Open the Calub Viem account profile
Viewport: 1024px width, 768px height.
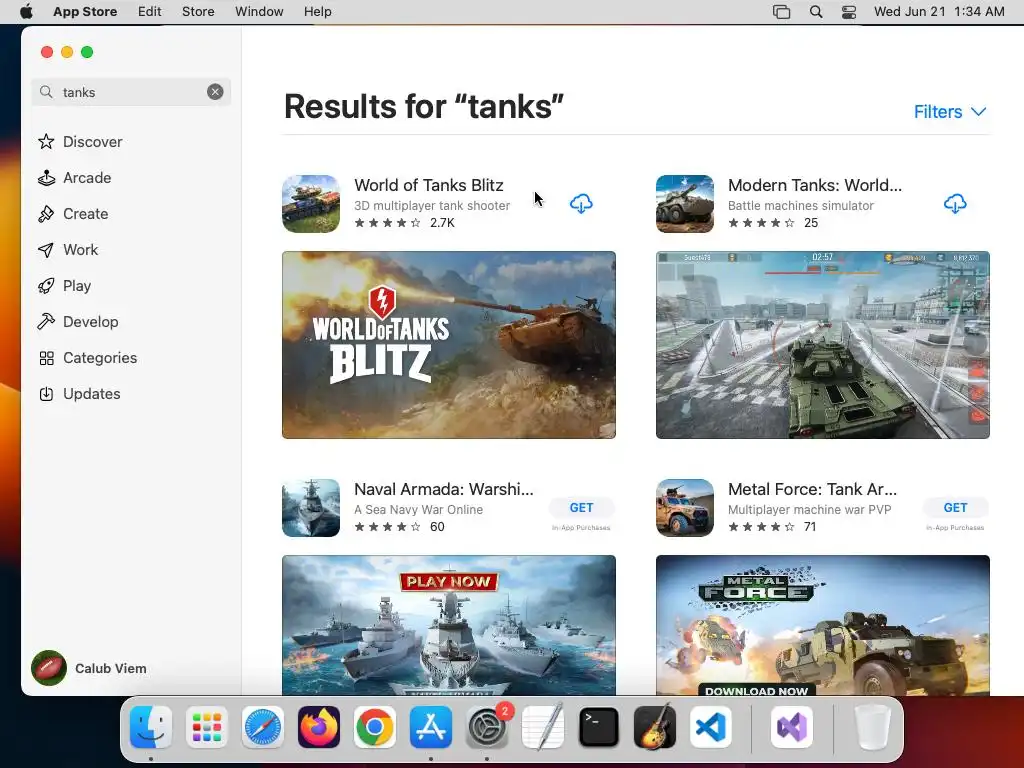[89, 668]
